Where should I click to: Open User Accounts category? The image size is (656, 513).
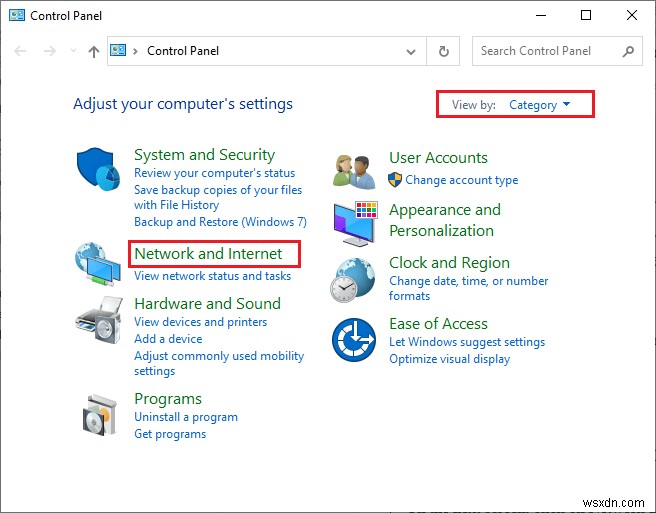(438, 158)
